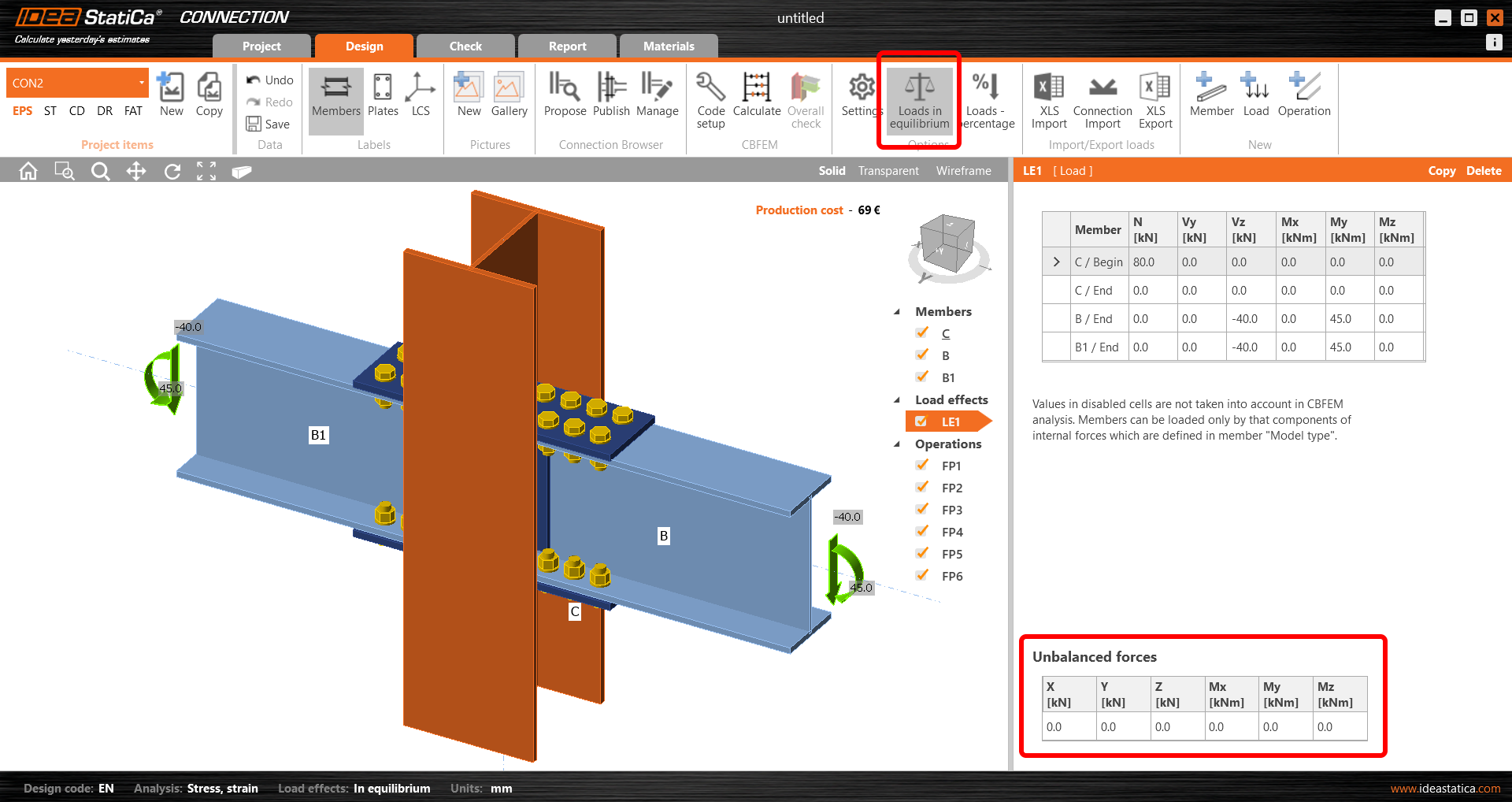Screen dimensions: 1512x802
Task: Toggle Loads in equilibrium option
Action: click(x=919, y=100)
